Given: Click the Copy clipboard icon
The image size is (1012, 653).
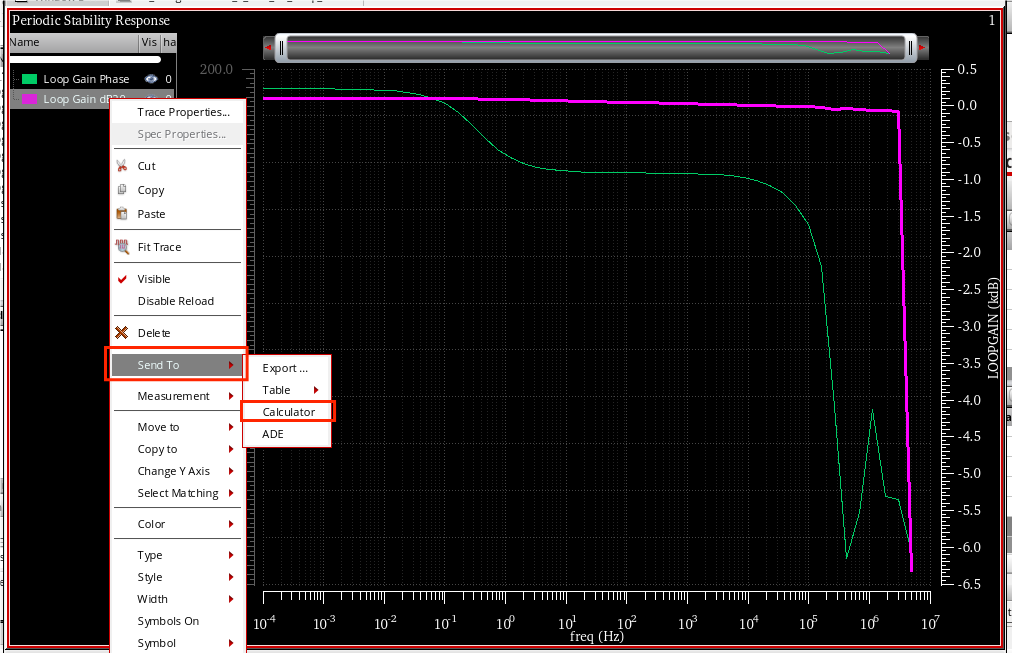Looking at the screenshot, I should point(121,190).
